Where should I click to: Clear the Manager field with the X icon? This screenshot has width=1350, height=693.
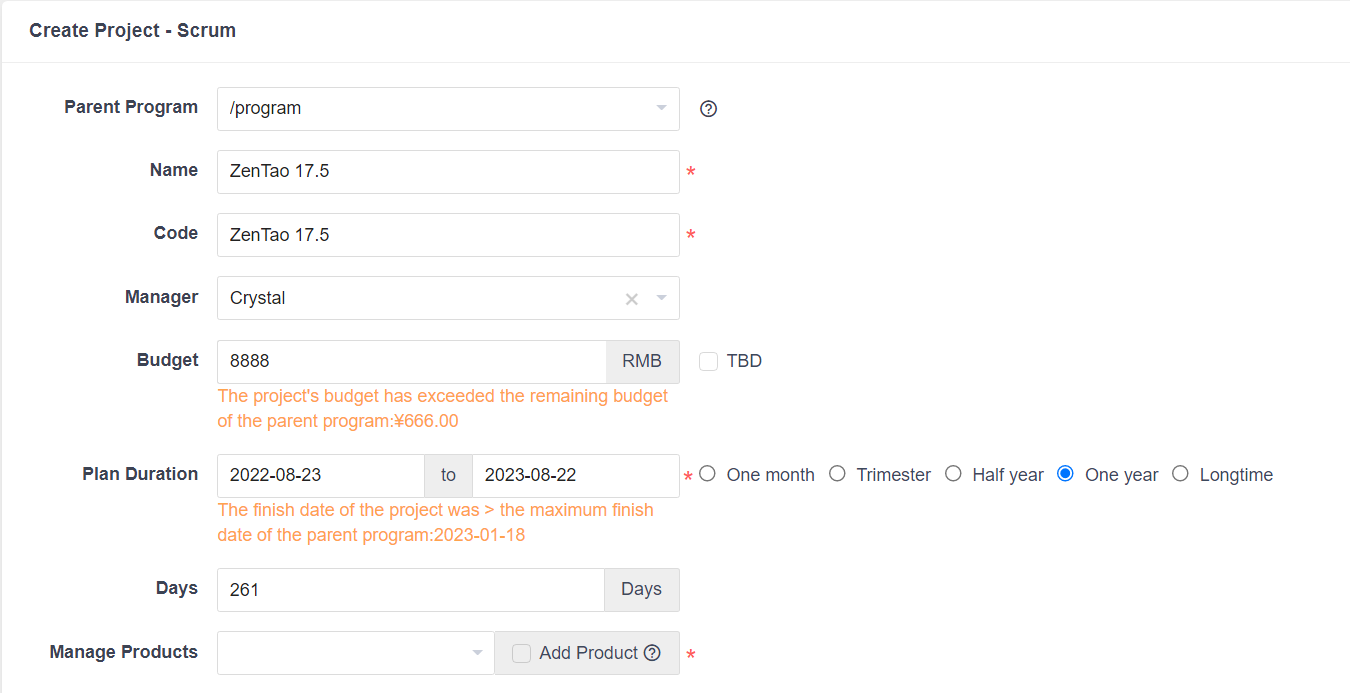pyautogui.click(x=632, y=299)
